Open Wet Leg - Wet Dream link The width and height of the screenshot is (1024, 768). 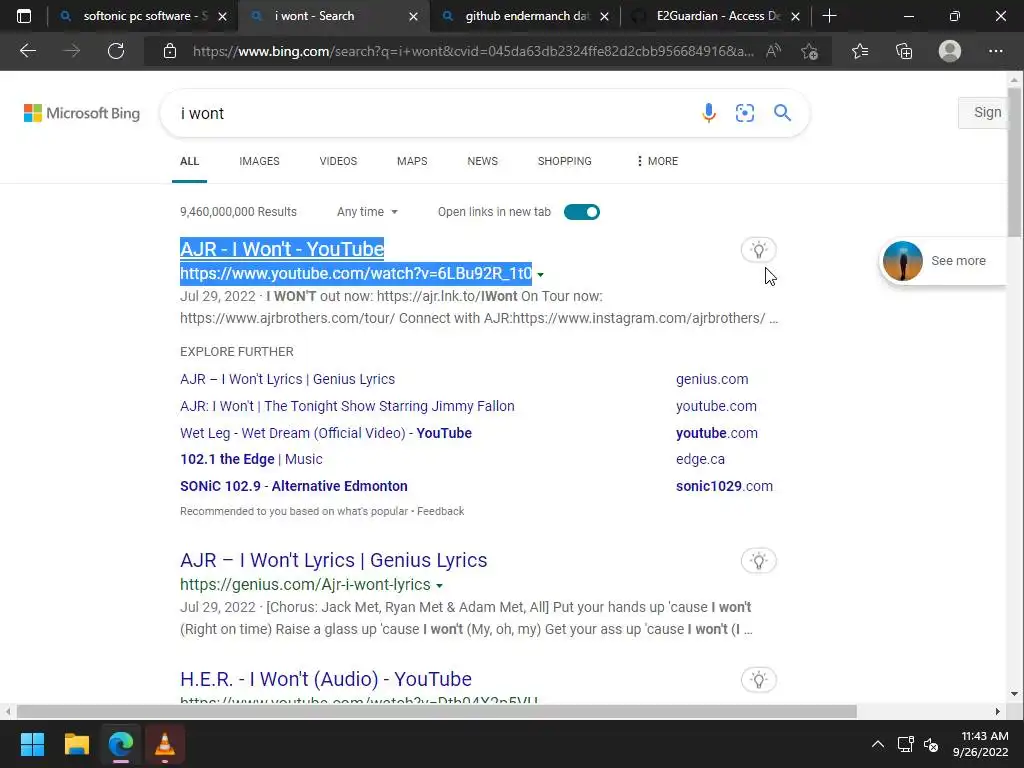pos(326,433)
